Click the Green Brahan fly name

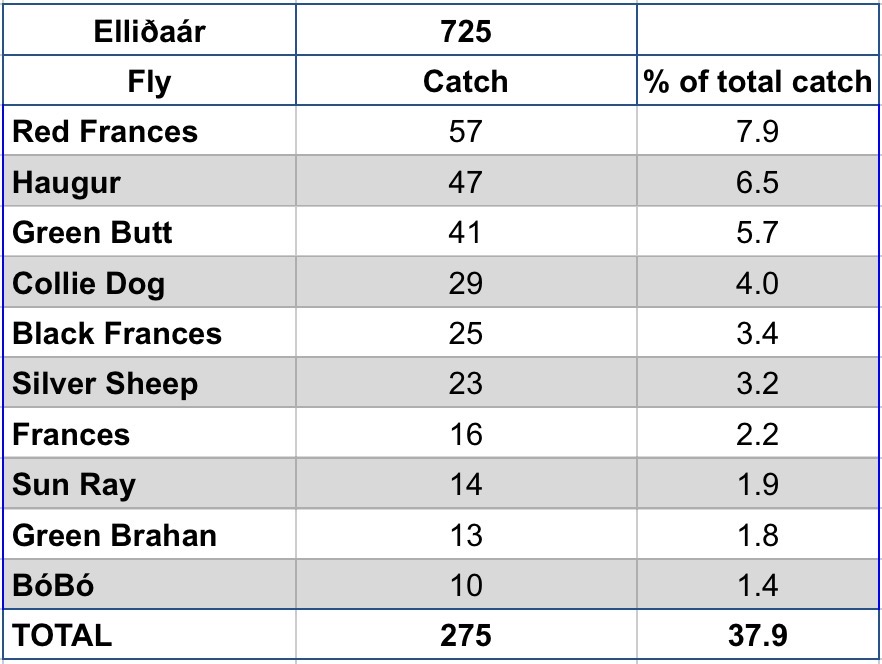tap(114, 535)
